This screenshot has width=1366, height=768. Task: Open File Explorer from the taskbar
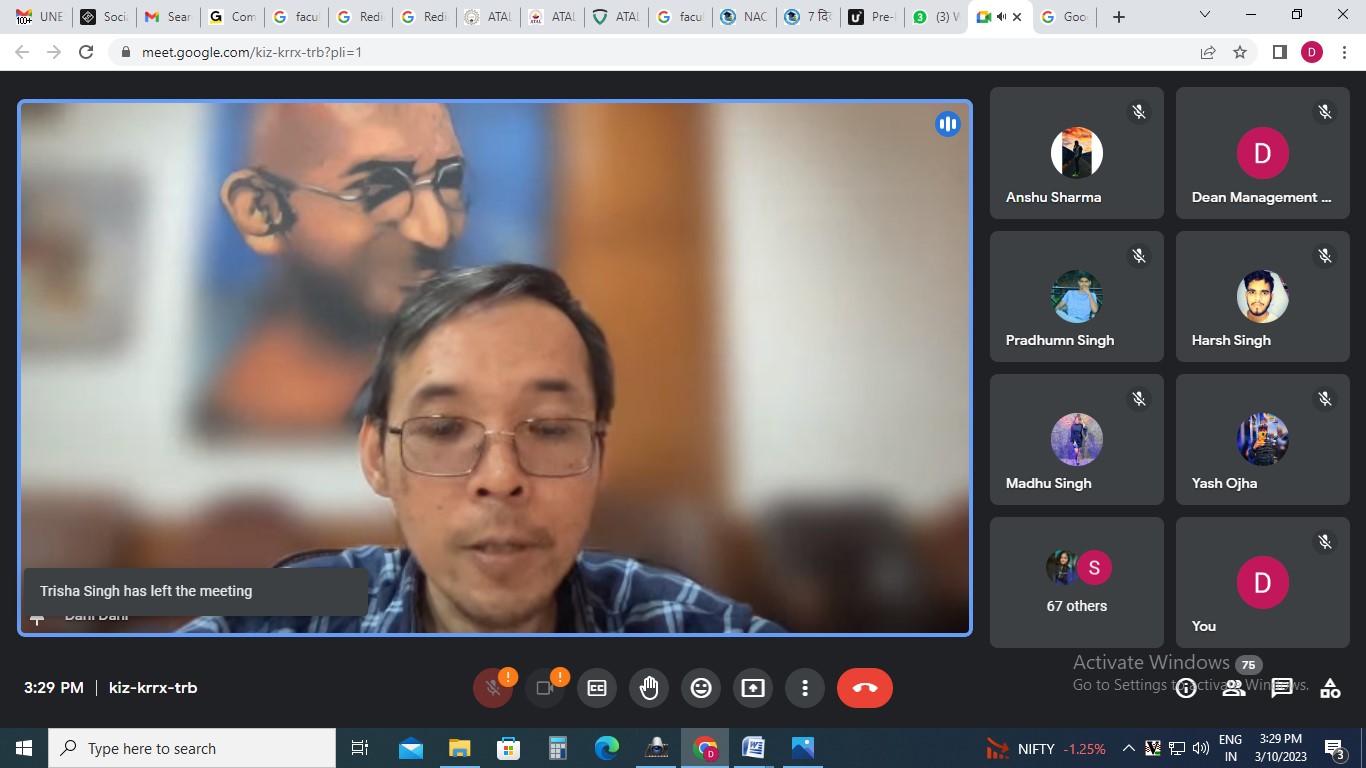point(459,748)
